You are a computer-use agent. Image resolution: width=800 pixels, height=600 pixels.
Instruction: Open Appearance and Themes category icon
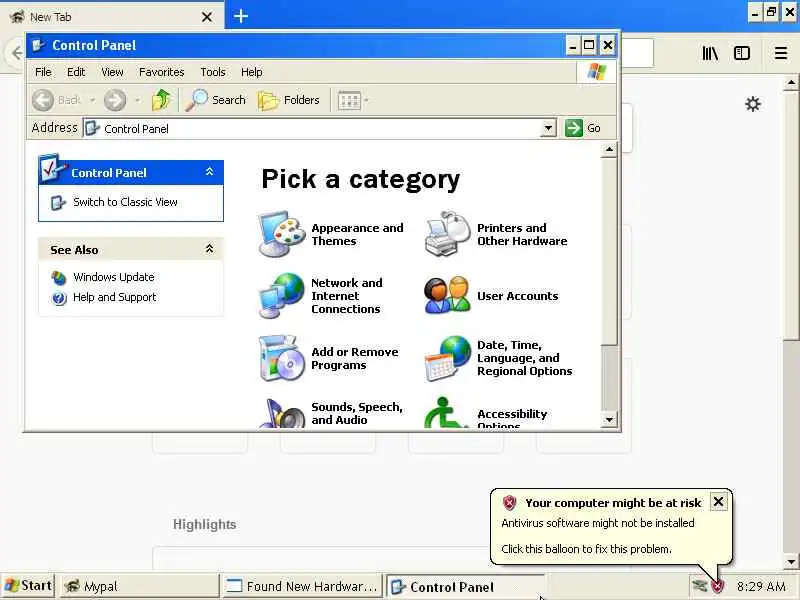[282, 234]
